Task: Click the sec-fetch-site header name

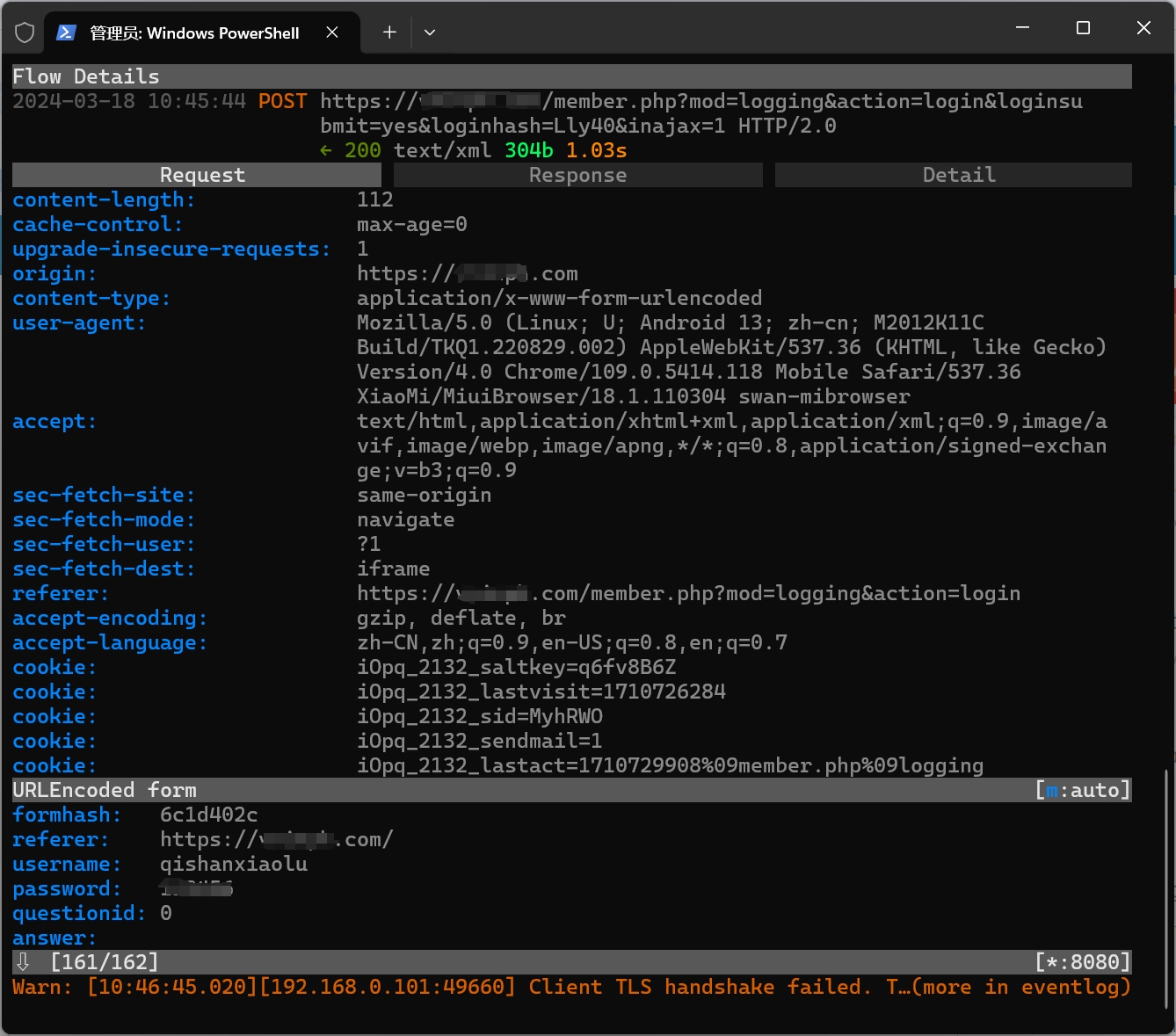Action: [104, 495]
